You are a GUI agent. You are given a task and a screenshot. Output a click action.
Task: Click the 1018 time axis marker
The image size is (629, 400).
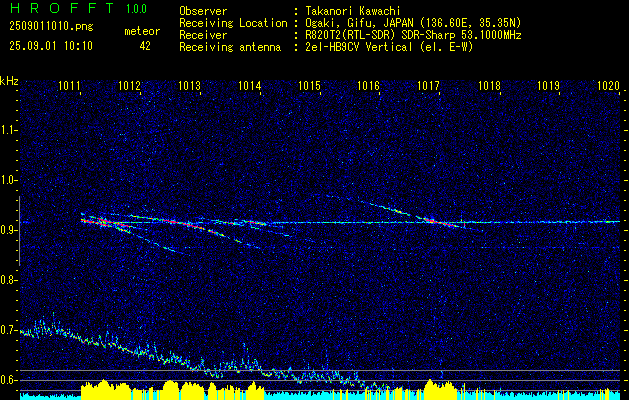[489, 85]
